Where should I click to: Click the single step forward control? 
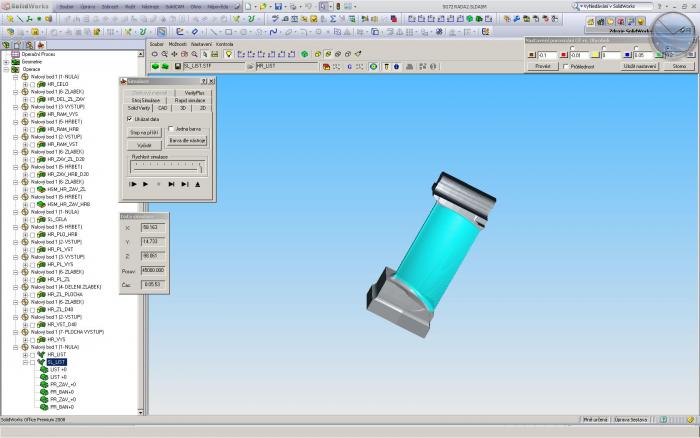click(x=171, y=184)
